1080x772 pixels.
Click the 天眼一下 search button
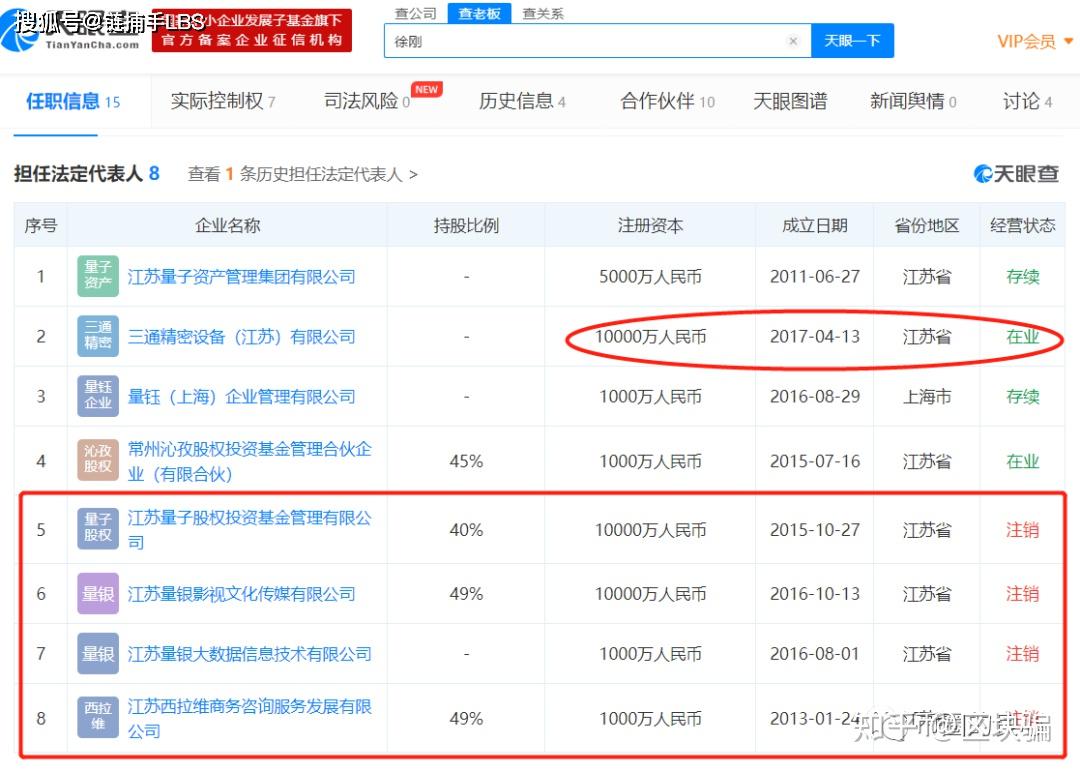click(x=852, y=41)
